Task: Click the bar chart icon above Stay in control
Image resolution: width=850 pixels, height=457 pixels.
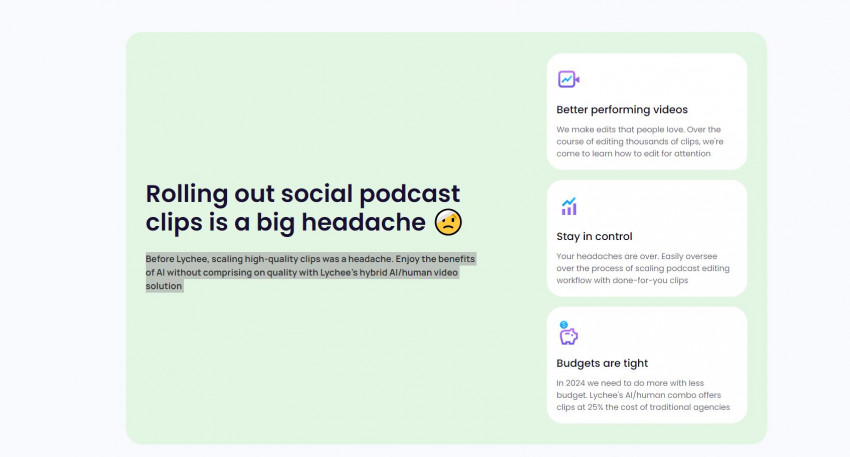Action: pos(568,207)
